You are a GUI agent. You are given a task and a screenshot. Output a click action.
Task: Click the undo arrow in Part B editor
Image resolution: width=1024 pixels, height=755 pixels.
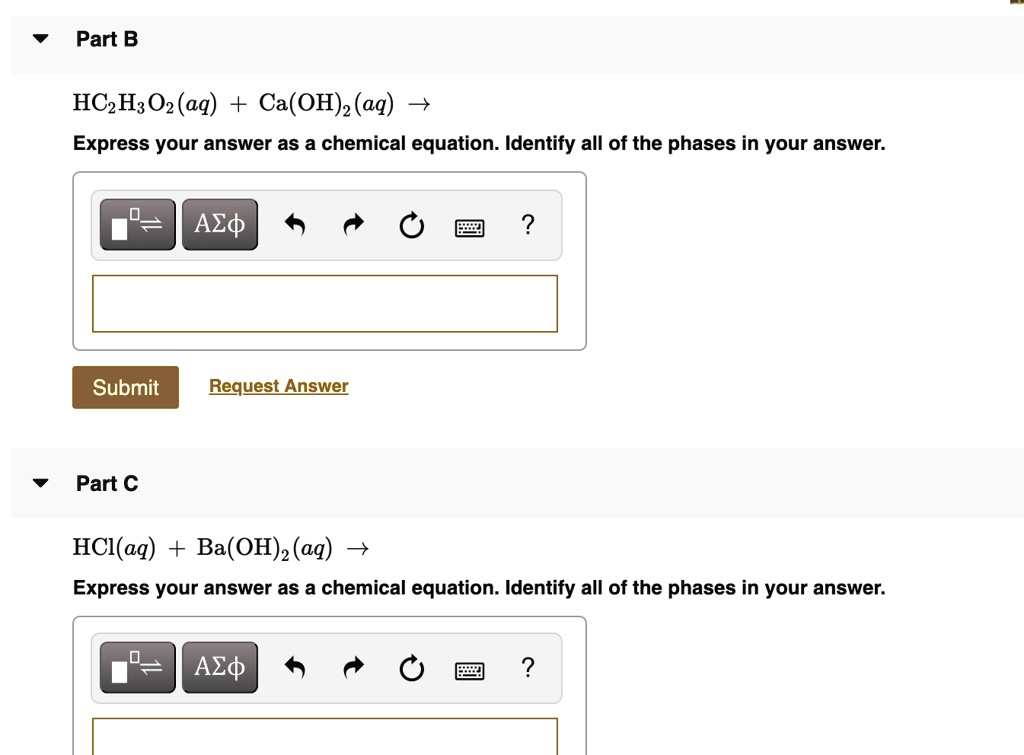(x=294, y=224)
